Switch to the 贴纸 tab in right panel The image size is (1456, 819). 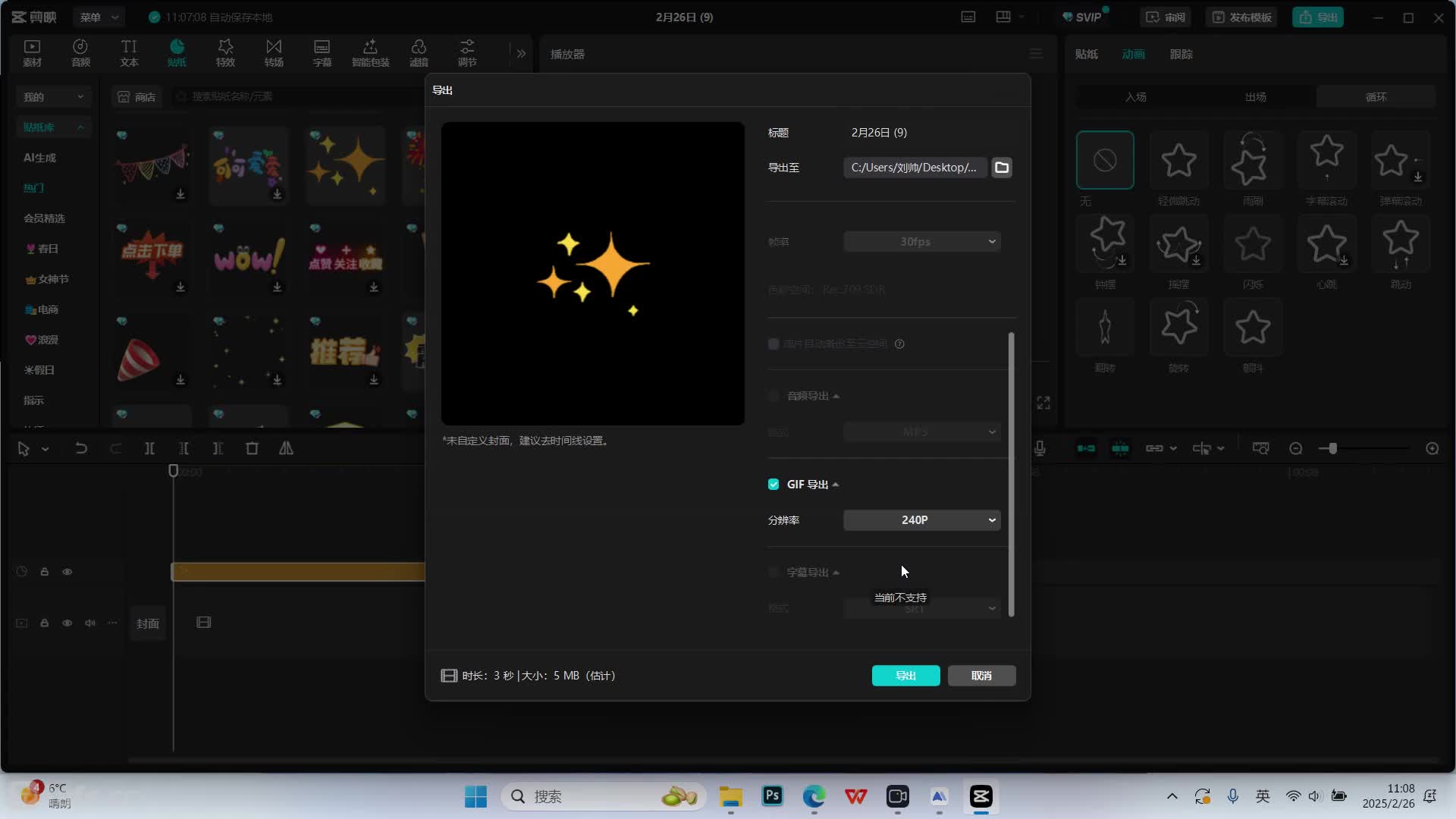click(x=1087, y=55)
